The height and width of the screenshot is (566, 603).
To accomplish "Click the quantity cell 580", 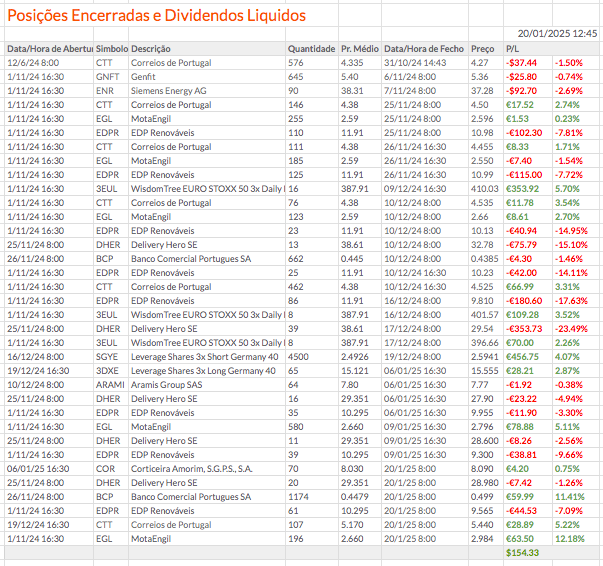I will click(296, 427).
